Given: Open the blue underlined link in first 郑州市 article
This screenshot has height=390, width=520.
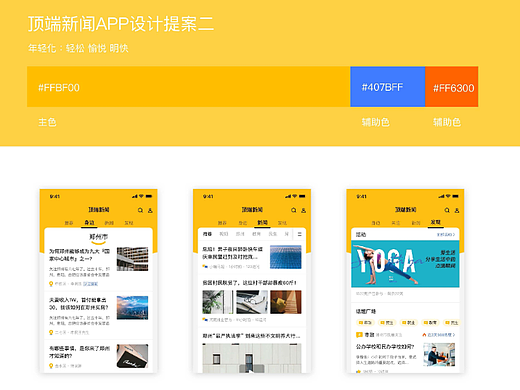Looking at the screenshot, I should click(90, 284).
